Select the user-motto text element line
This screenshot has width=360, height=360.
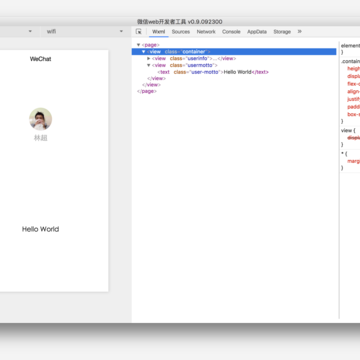click(213, 72)
